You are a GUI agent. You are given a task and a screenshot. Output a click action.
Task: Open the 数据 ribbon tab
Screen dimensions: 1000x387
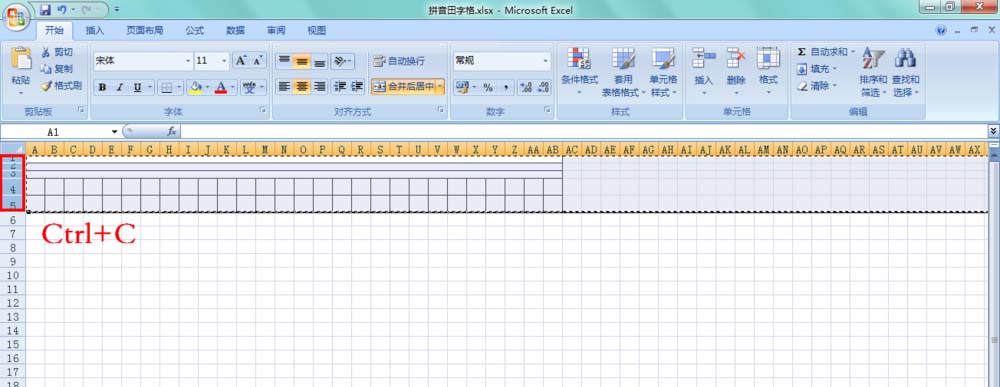point(235,30)
